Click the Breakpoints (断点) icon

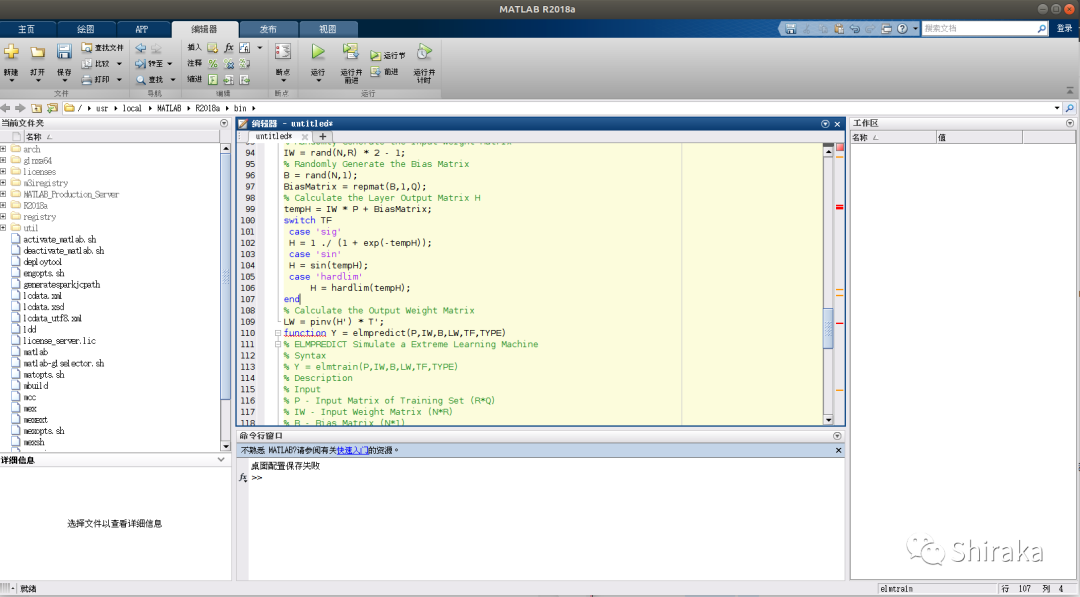283,51
